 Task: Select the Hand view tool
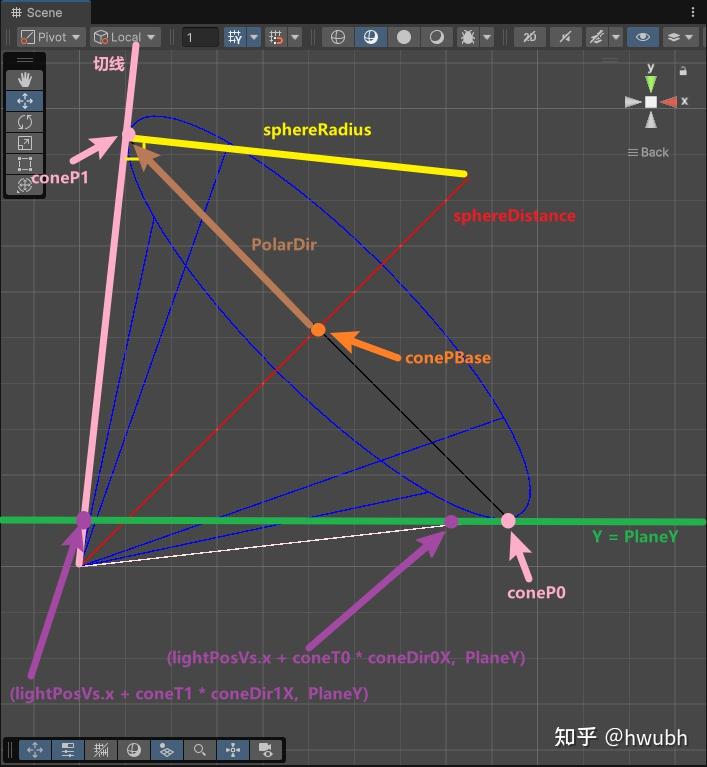click(24, 80)
